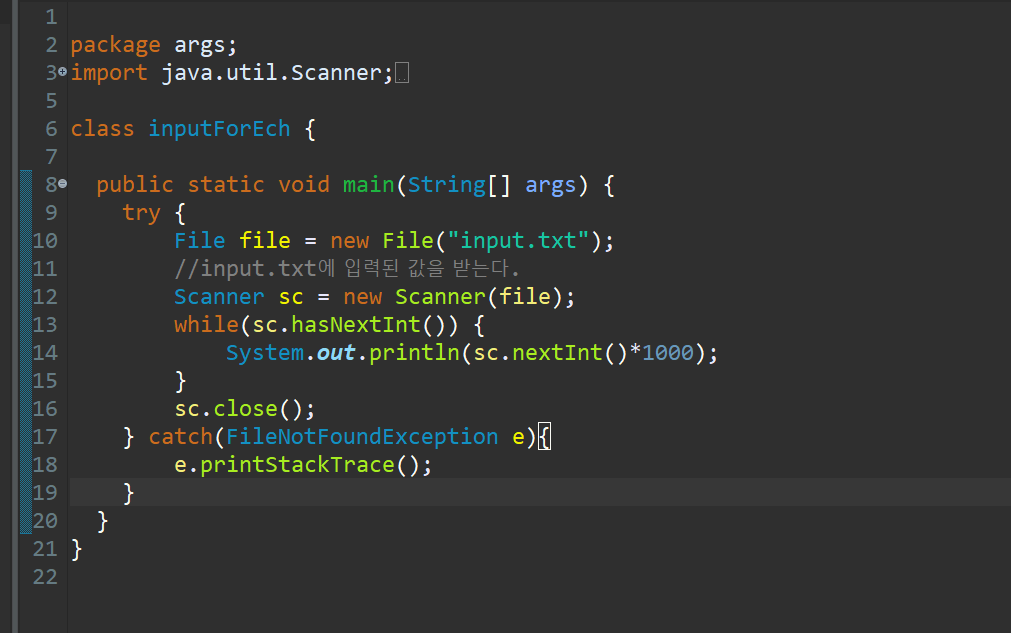Image resolution: width=1011 pixels, height=633 pixels.
Task: Click the 'println' method call
Action: 413,353
